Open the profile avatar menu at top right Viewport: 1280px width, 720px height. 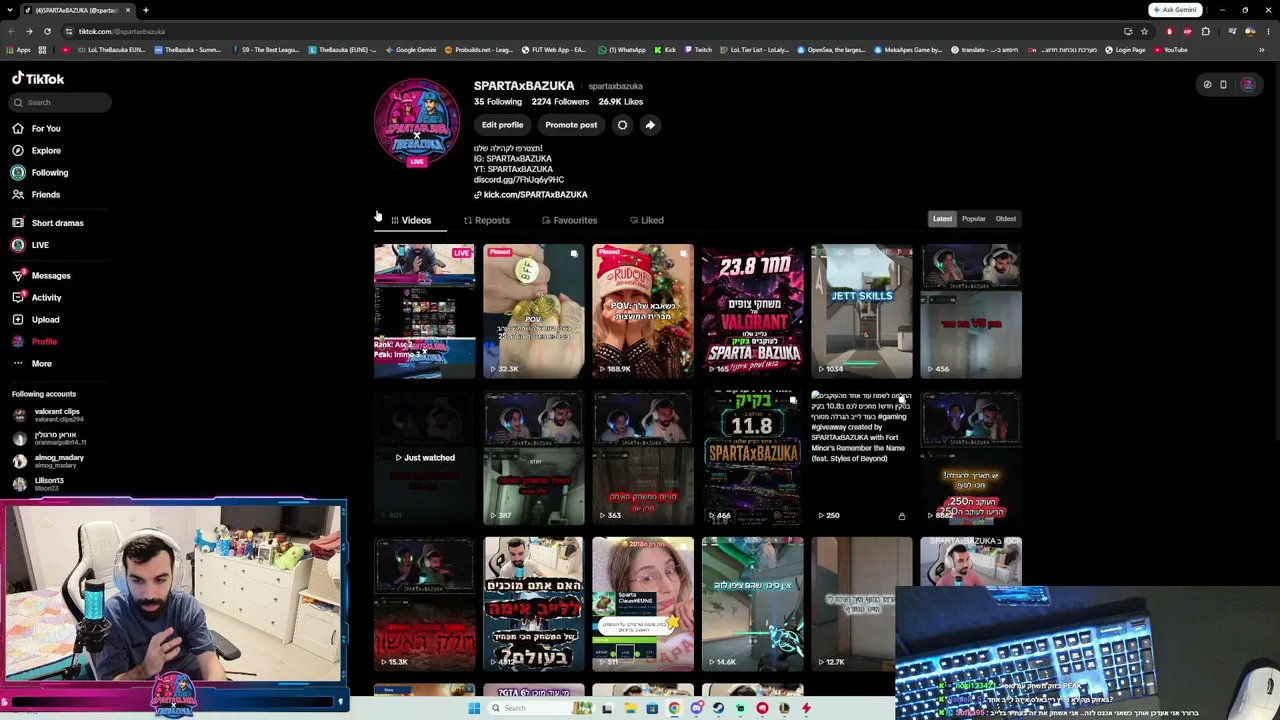(1247, 85)
